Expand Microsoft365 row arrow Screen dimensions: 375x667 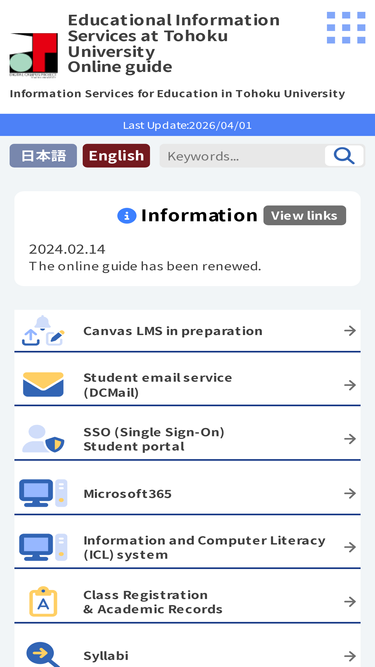click(350, 493)
